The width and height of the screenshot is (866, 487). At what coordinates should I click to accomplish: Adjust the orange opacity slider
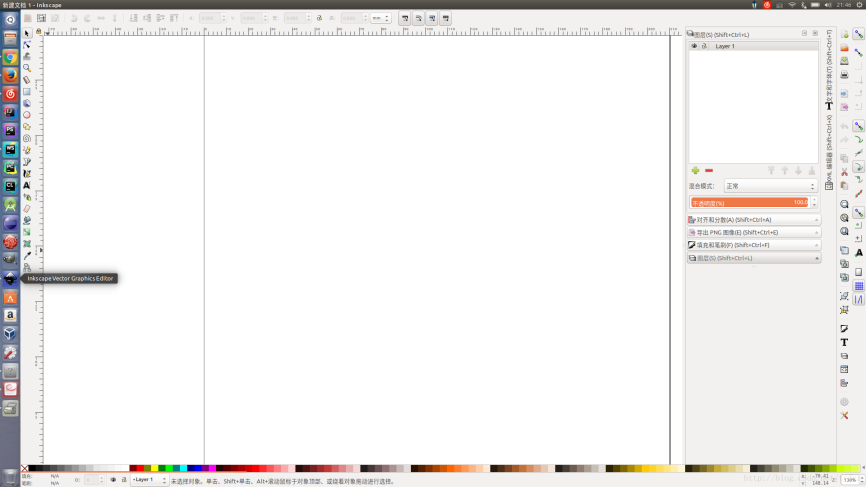pos(749,203)
